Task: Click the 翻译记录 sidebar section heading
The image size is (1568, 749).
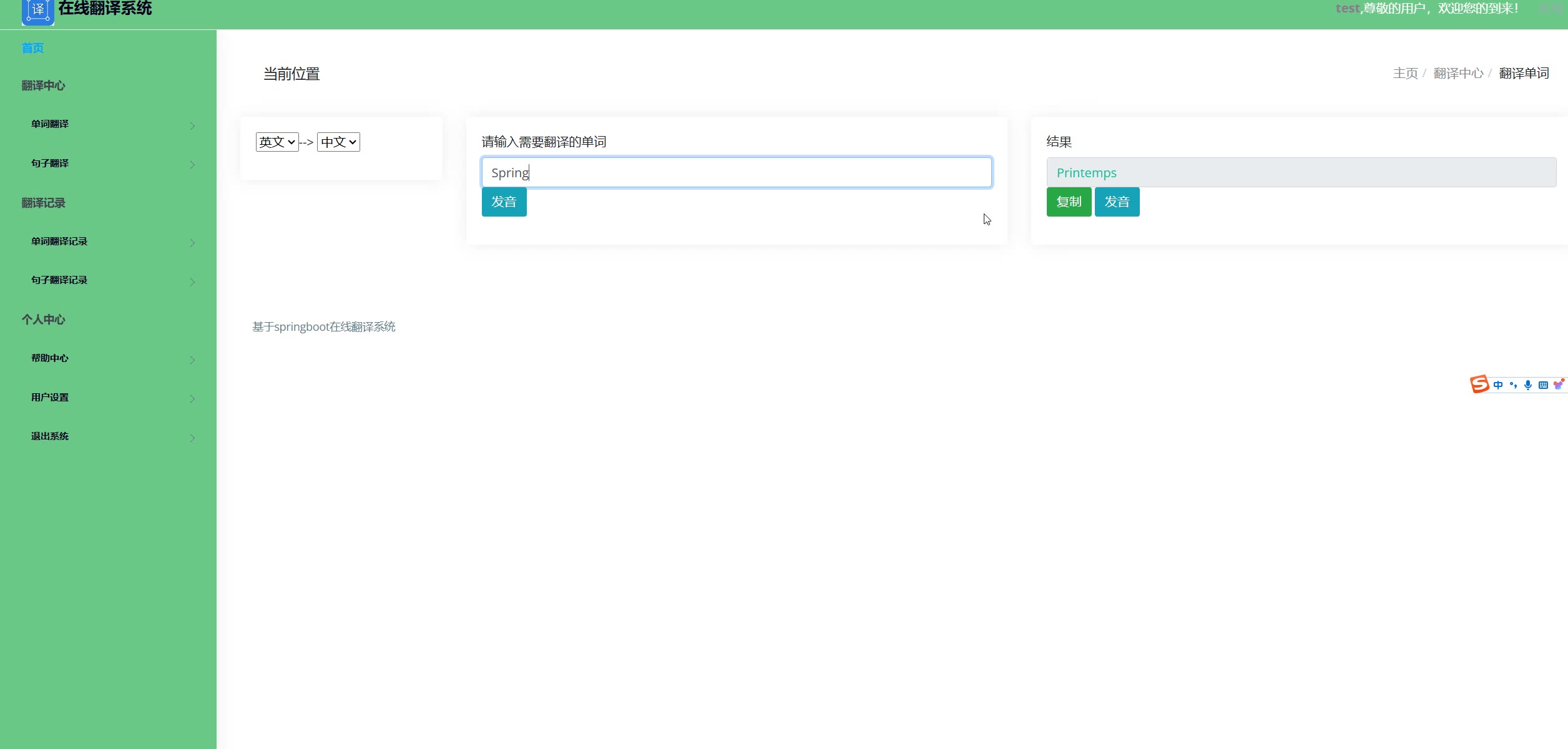Action: click(43, 203)
